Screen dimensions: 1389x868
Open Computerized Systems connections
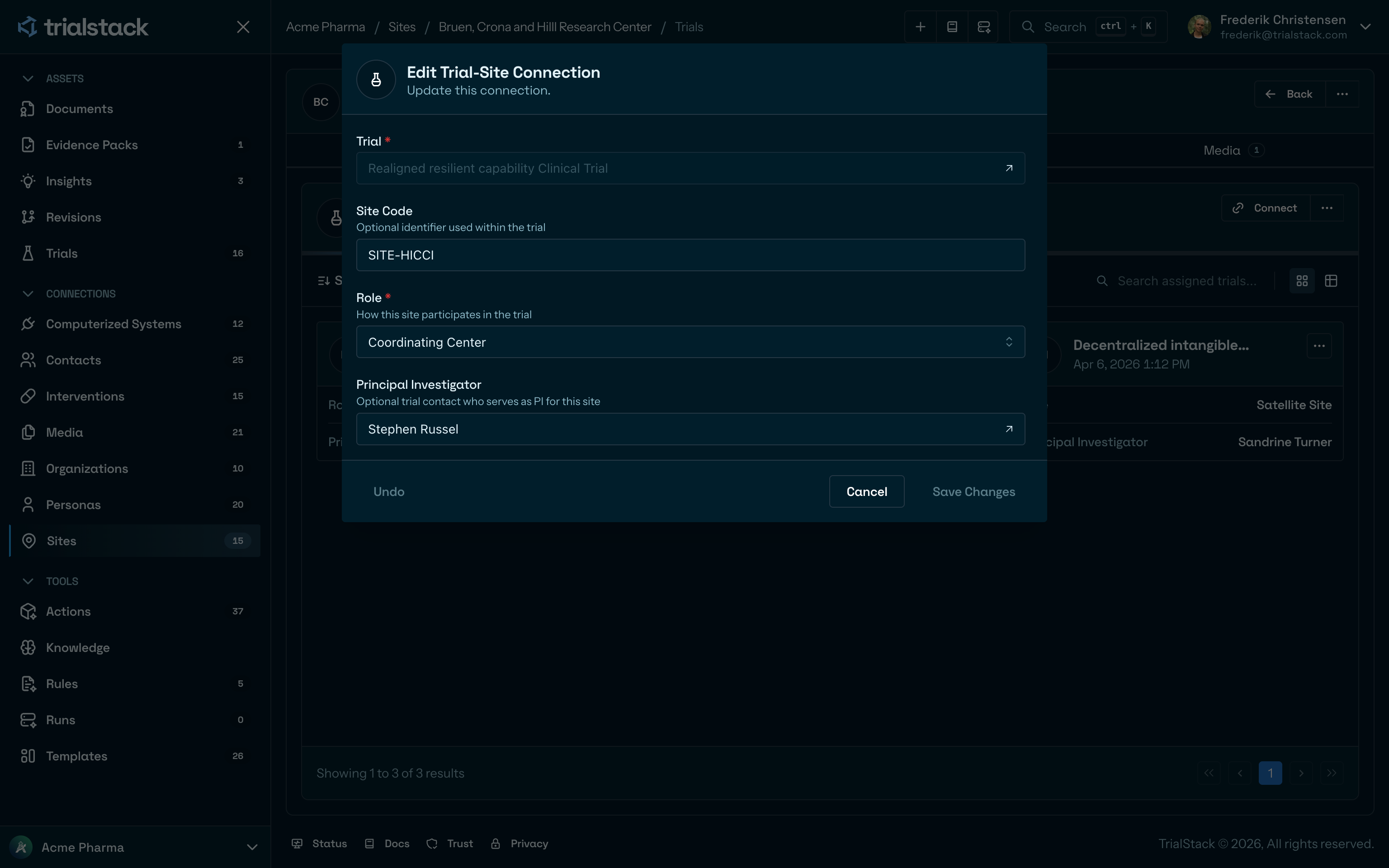tap(135, 324)
